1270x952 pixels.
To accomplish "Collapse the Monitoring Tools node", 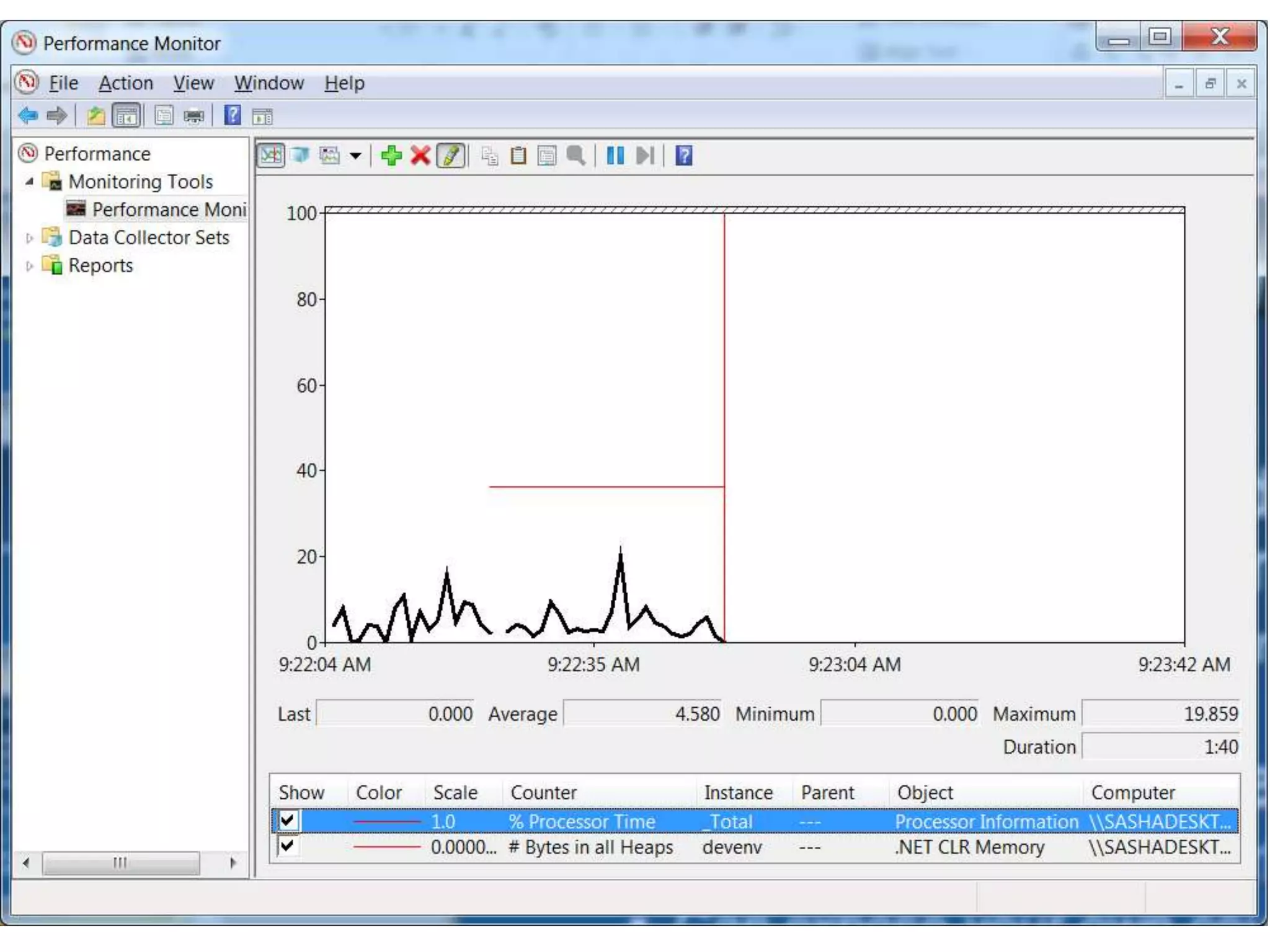I will coord(29,182).
